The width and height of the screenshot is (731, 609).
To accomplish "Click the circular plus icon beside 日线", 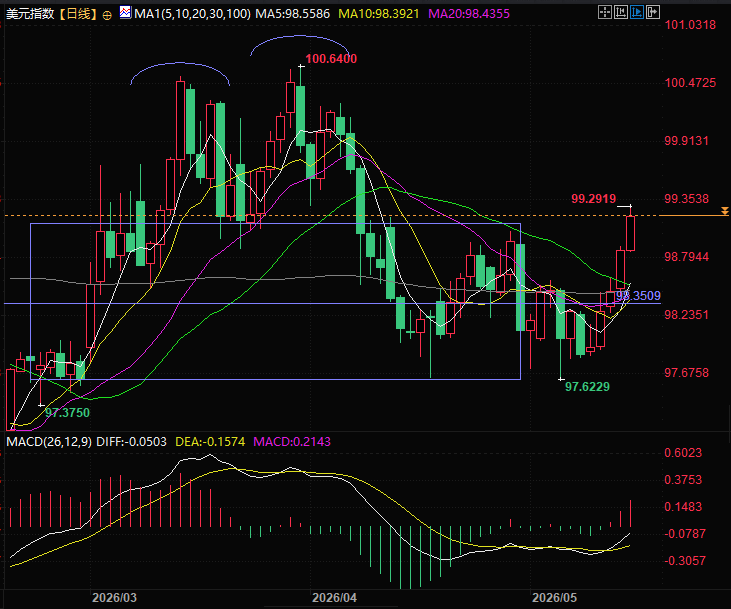I will click(107, 15).
